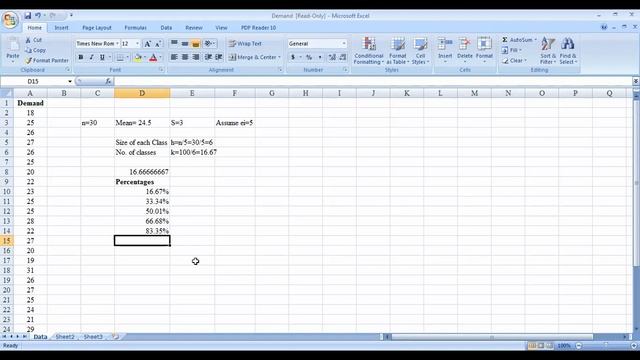This screenshot has width=640, height=360.
Task: Open the Data ribbon tab
Action: coord(166,28)
